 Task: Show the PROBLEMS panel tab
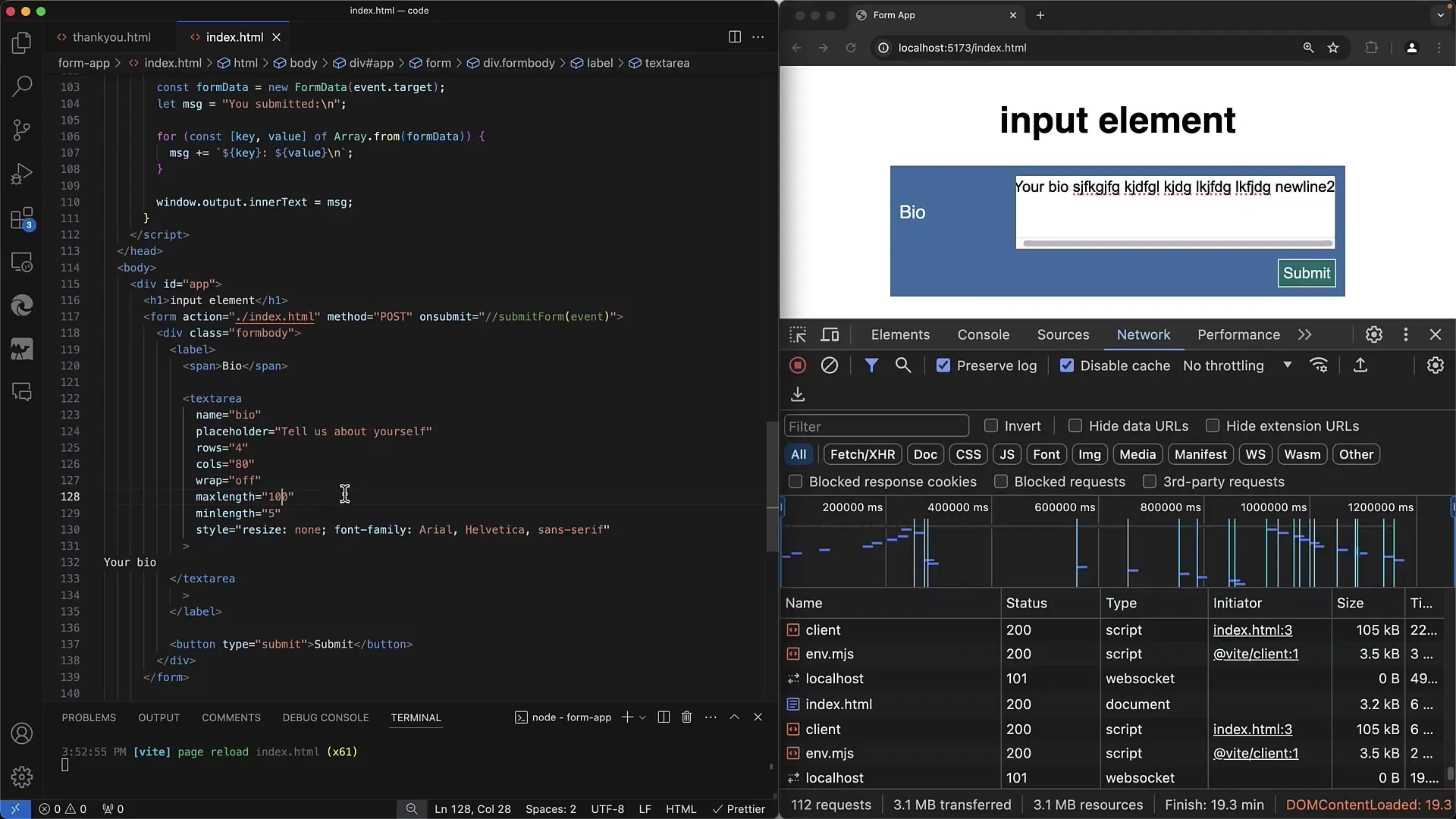click(x=89, y=717)
